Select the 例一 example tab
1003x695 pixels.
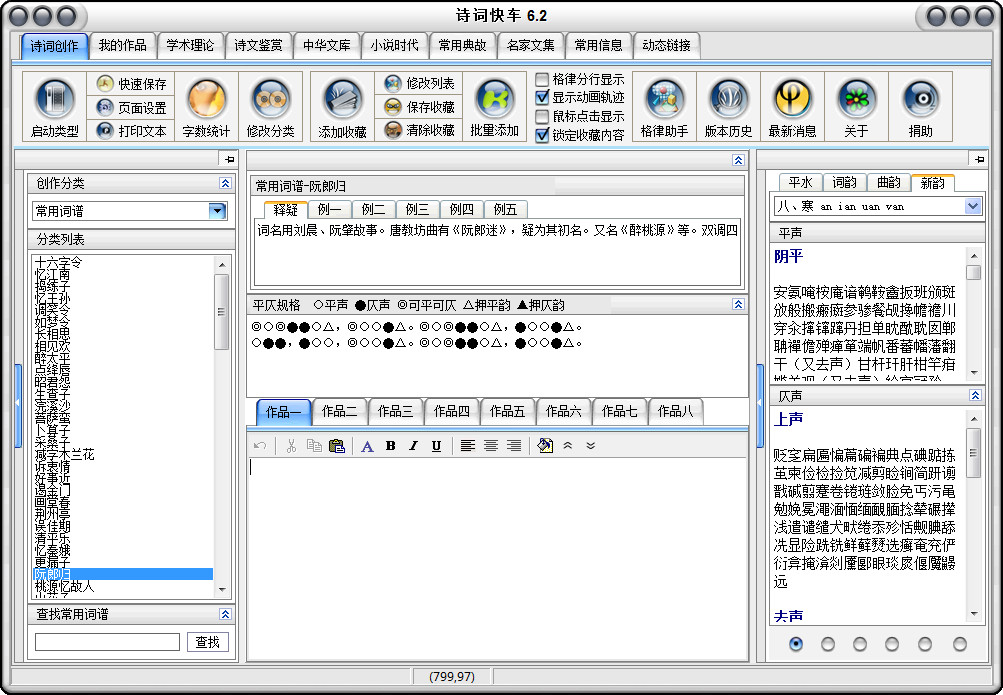click(x=329, y=210)
